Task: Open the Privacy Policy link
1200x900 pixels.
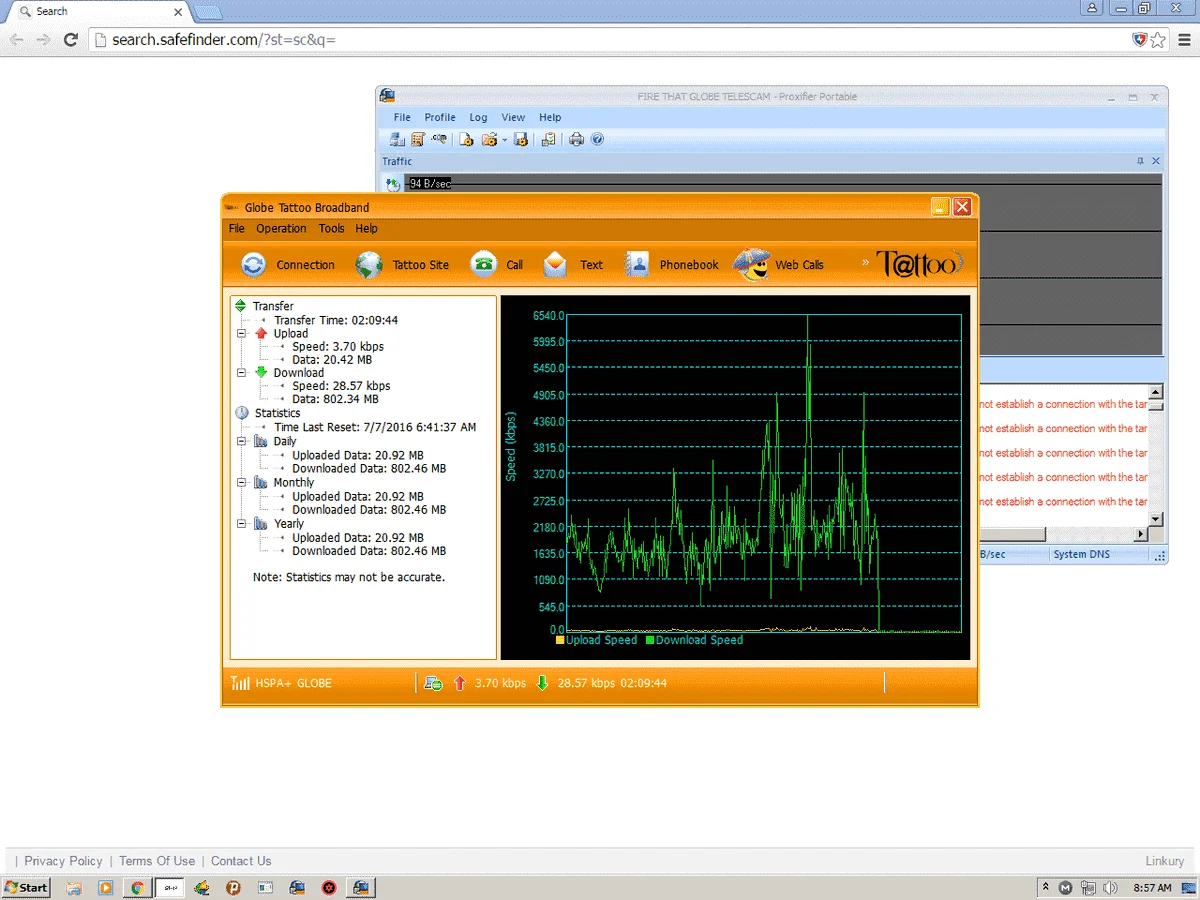Action: (x=64, y=861)
